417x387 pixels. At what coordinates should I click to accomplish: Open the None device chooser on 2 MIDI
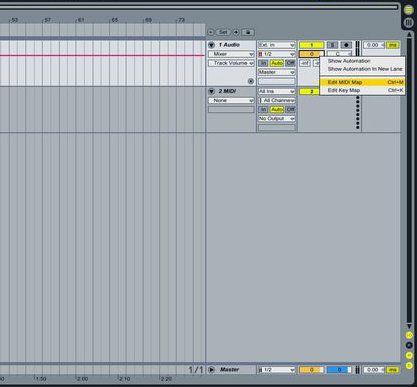(231, 100)
